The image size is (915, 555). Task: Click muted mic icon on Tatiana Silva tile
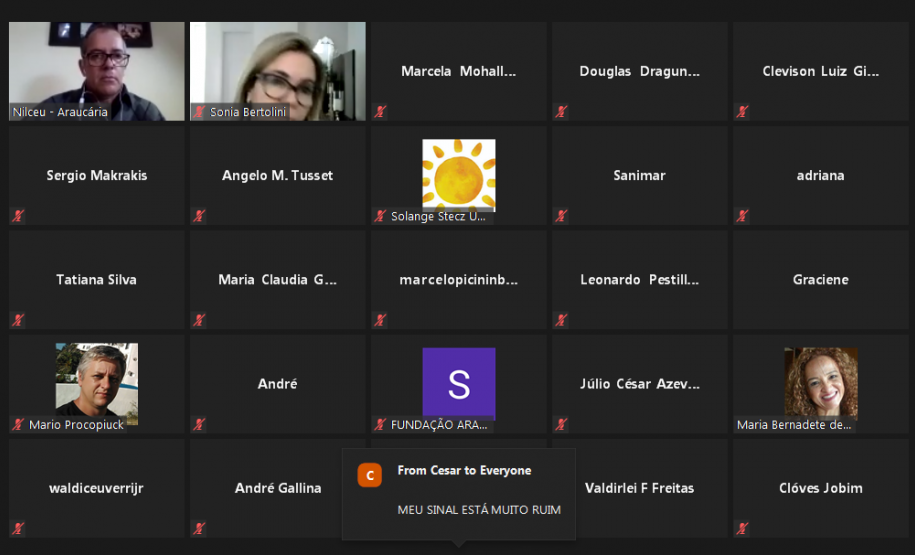[18, 320]
